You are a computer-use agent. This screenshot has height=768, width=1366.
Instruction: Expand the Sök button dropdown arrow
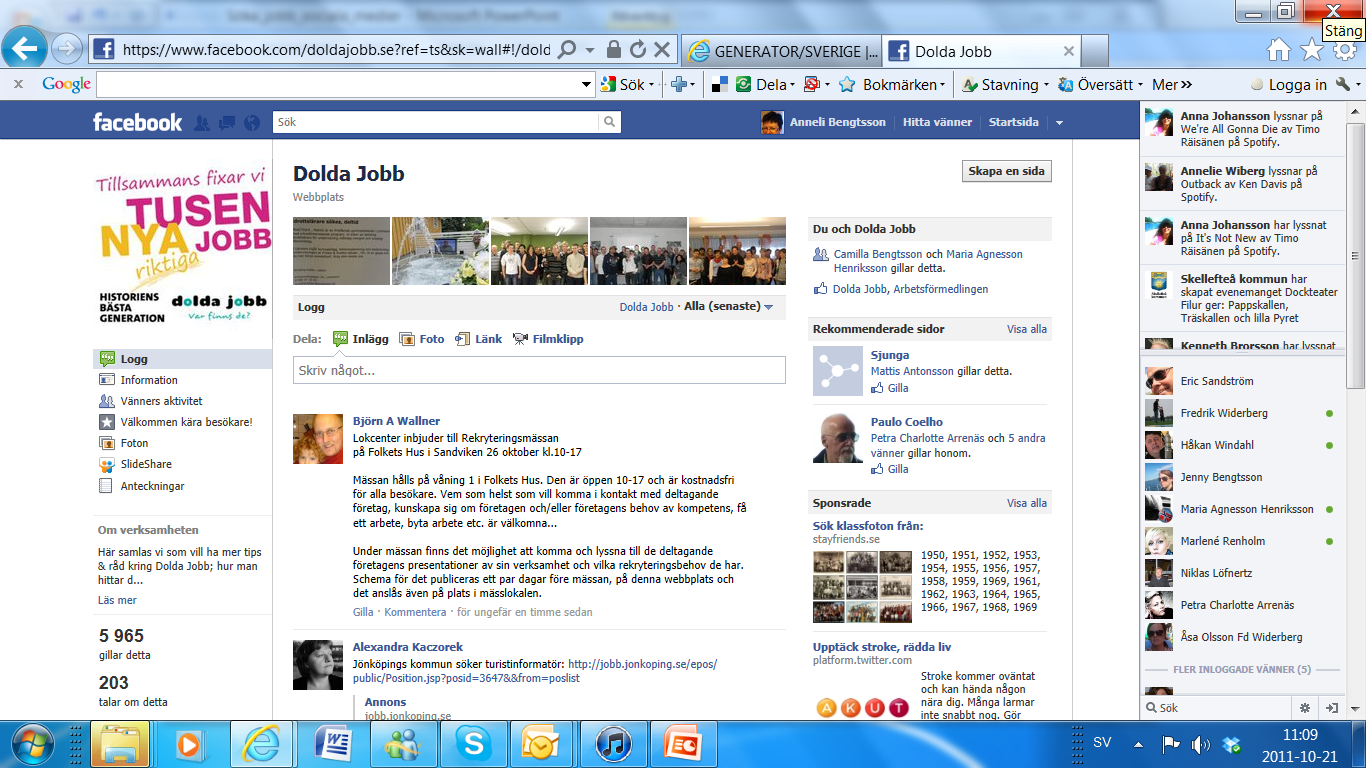(x=651, y=85)
